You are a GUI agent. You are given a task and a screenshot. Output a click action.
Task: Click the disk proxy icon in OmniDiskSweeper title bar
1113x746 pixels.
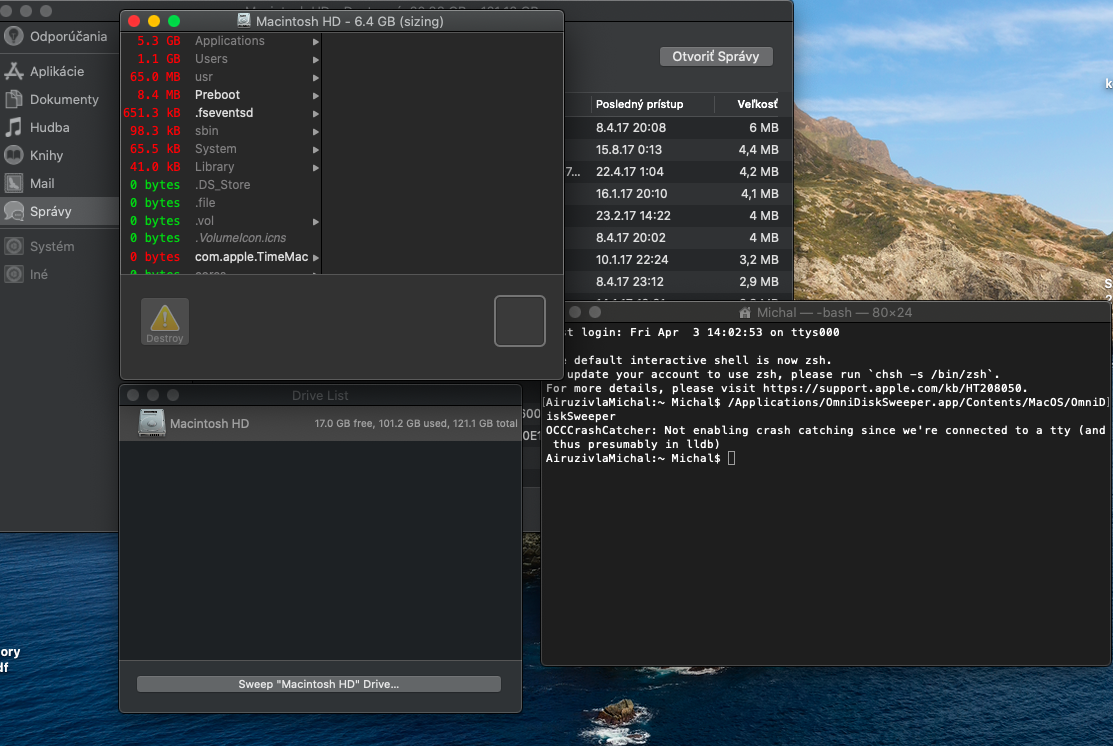point(243,21)
